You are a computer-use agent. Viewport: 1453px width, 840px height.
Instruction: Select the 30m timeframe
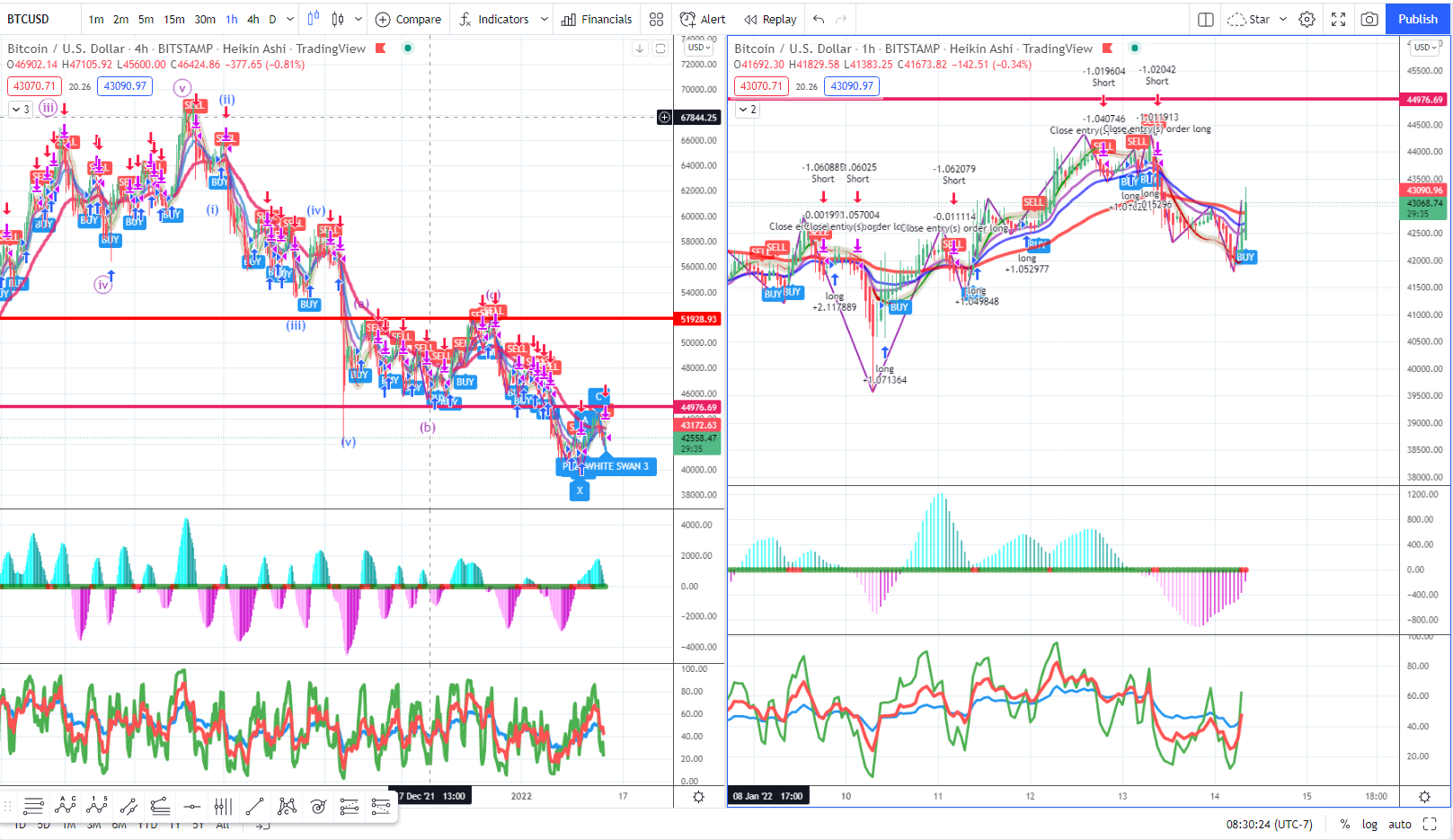coord(205,19)
